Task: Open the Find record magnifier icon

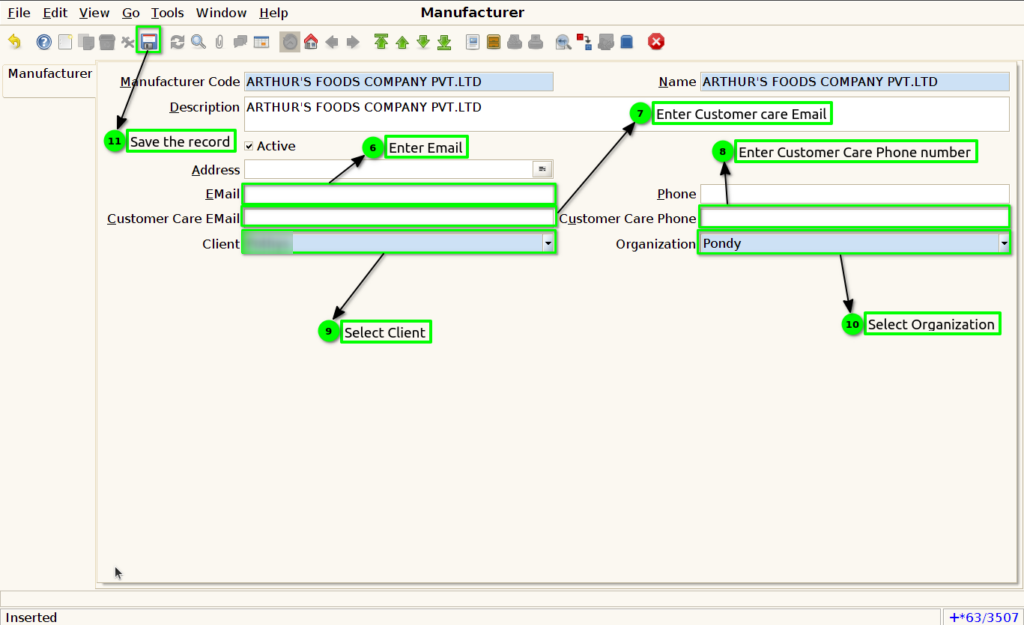Action: point(198,42)
